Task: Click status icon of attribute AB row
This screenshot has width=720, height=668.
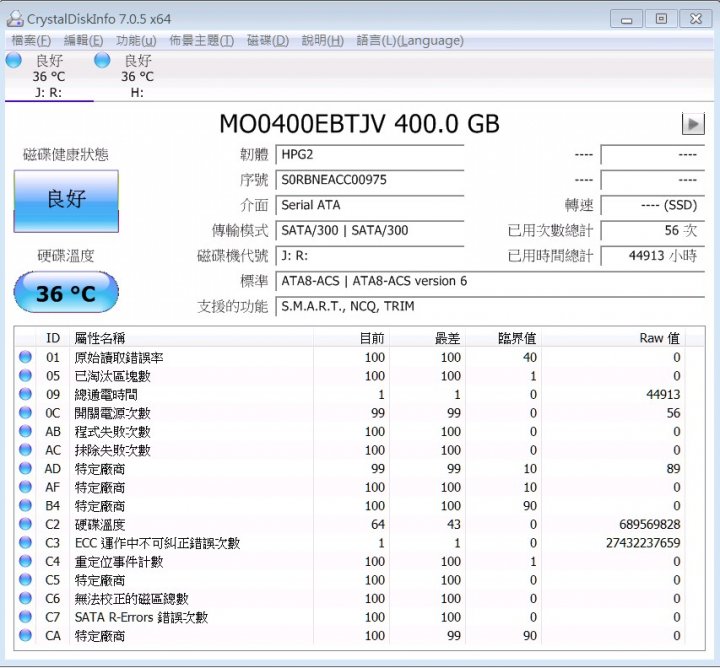Action: coord(25,432)
